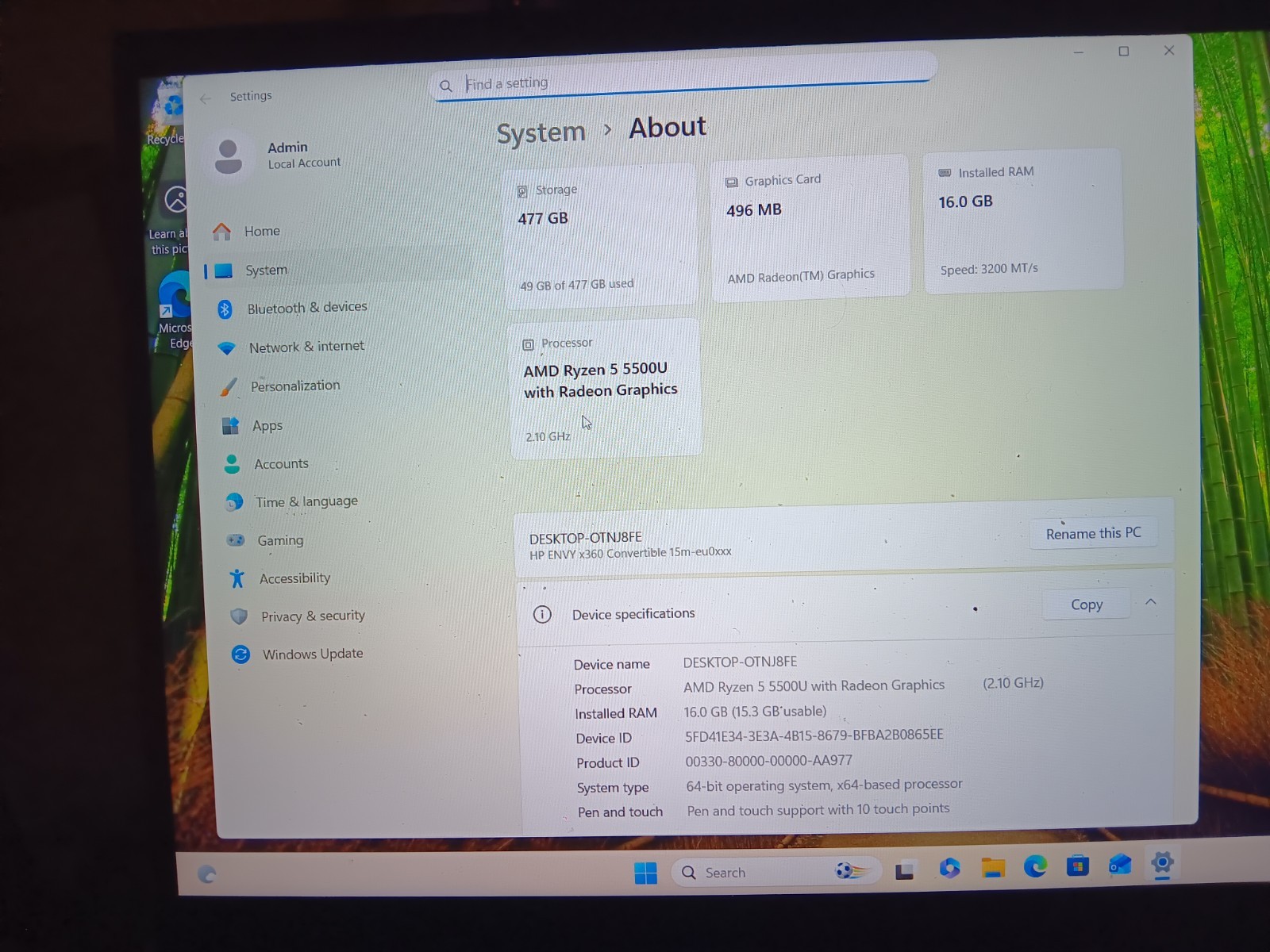The image size is (1270, 952).
Task: Open the Windows Start button
Action: [x=645, y=873]
